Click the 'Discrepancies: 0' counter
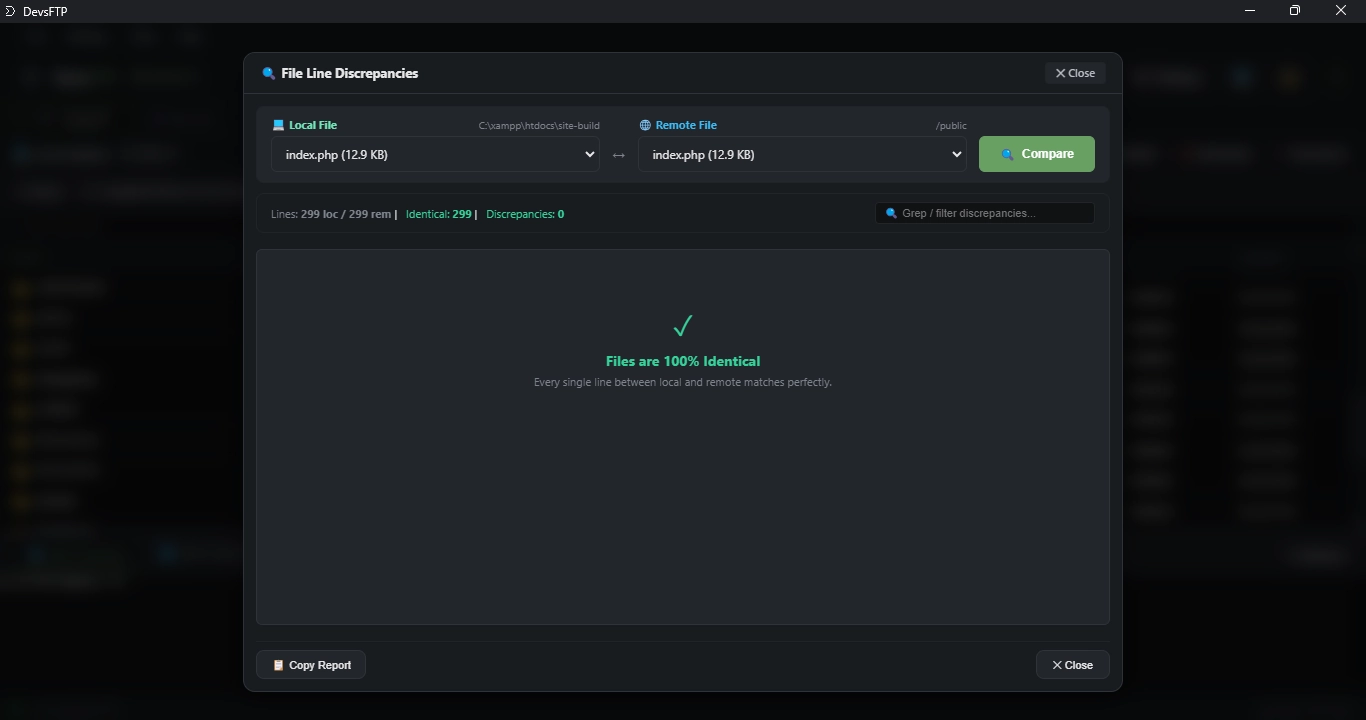The height and width of the screenshot is (720, 1366). (525, 214)
